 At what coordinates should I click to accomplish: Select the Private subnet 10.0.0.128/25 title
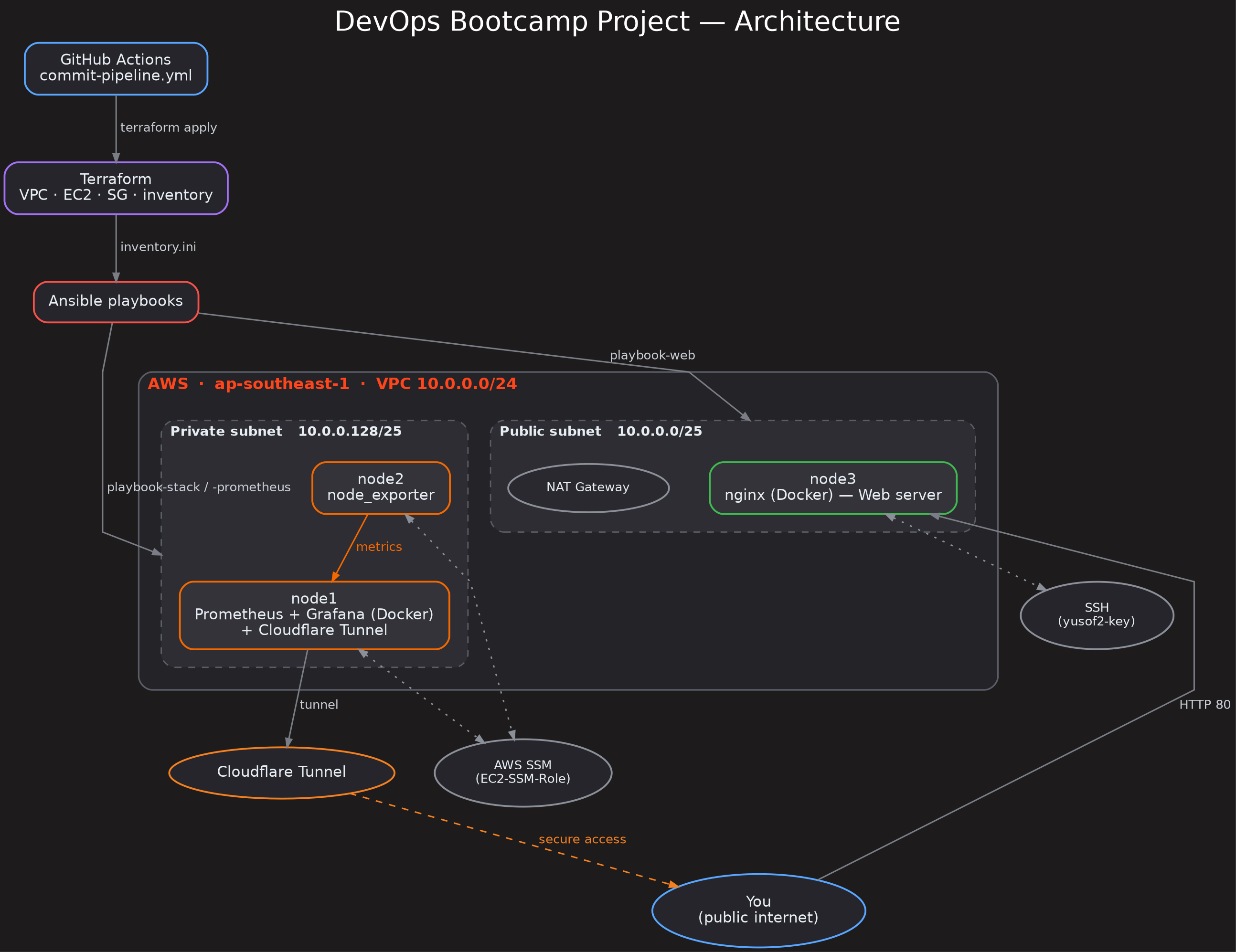click(286, 432)
